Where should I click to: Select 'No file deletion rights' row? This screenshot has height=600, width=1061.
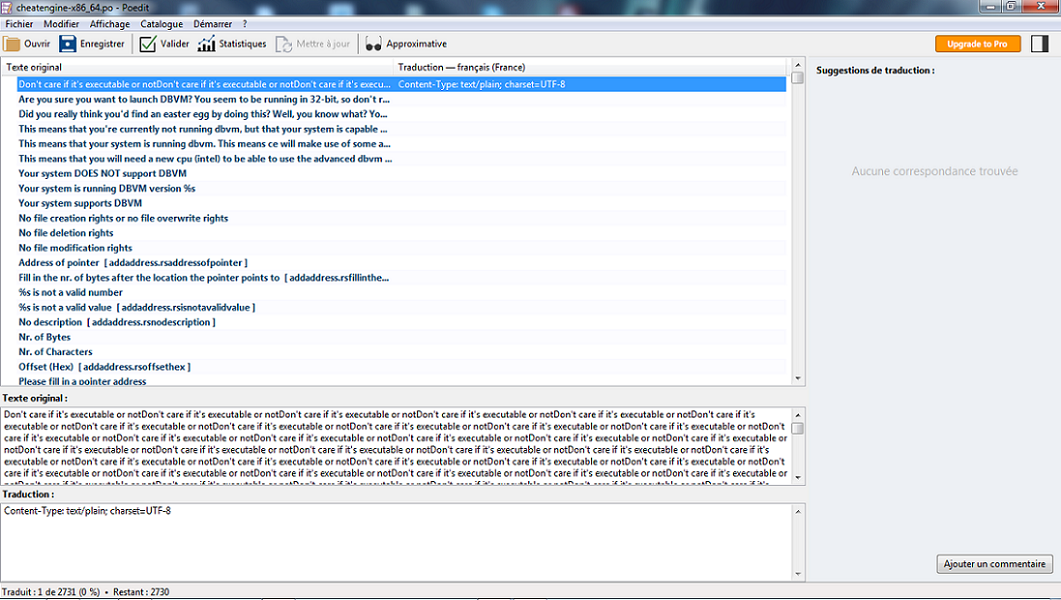coord(66,233)
